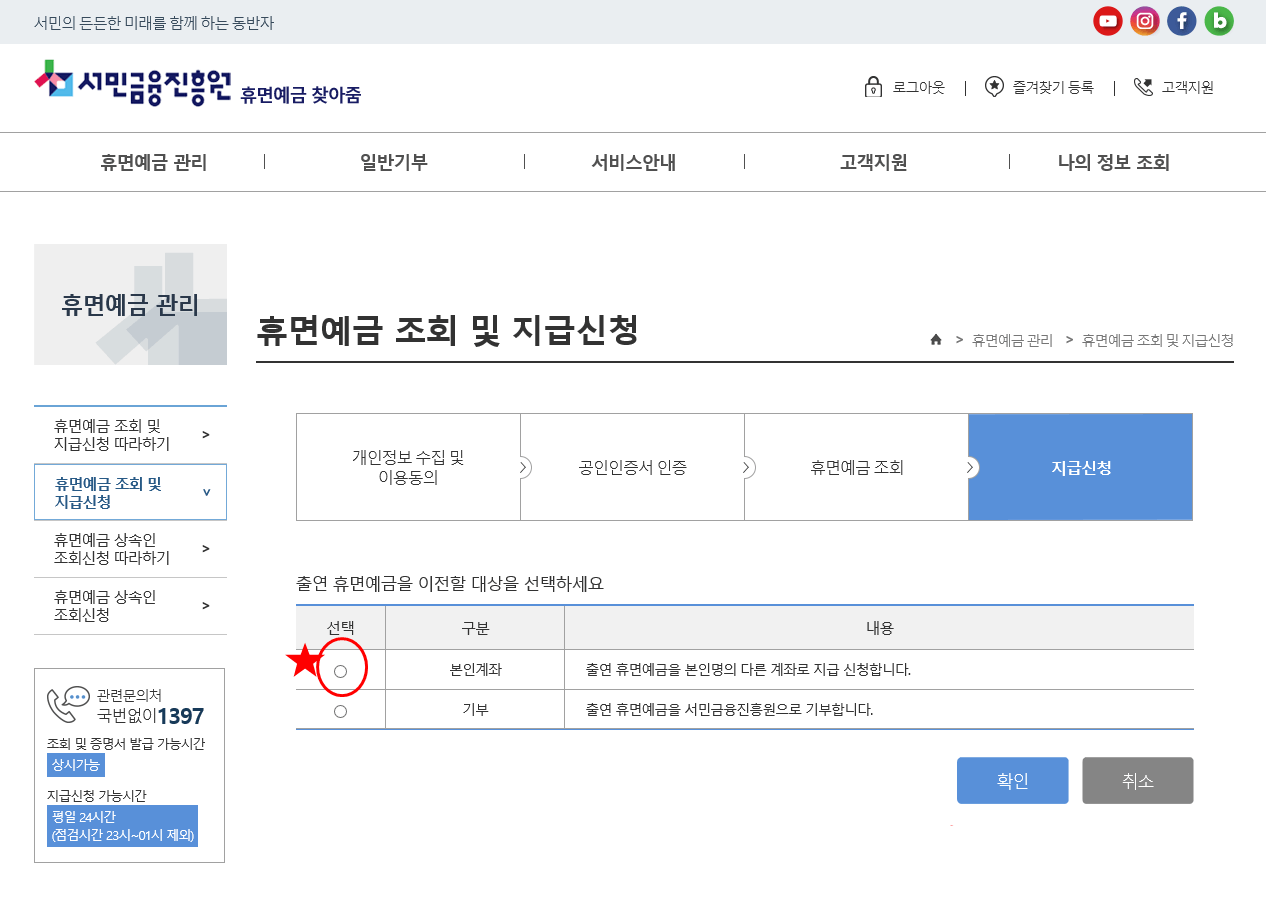Click the star bookmark icon beside 즐겨찾기 등록
This screenshot has height=898, width=1266.
[x=993, y=87]
